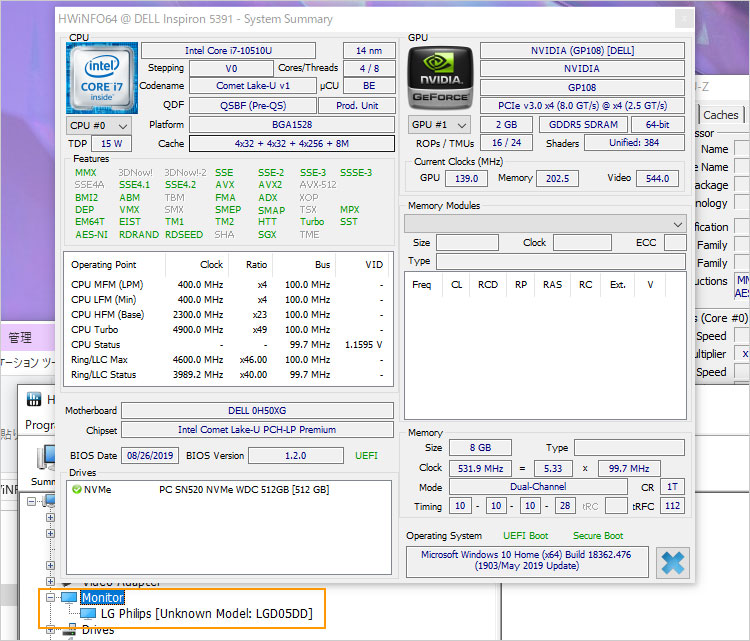Click the GDDR5 SDRAM memory type field

[583, 125]
